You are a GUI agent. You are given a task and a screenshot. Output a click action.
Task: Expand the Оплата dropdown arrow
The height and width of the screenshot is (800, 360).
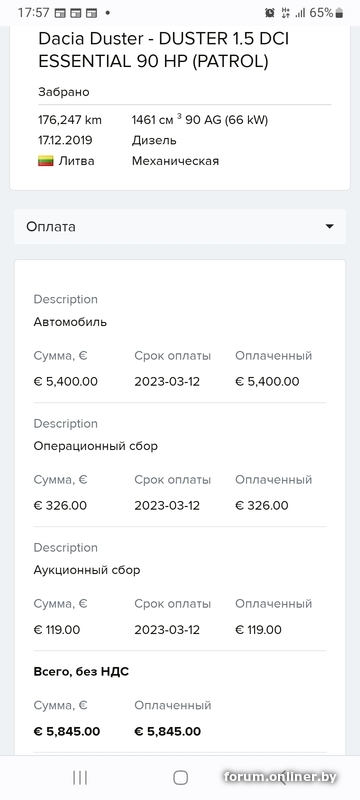coord(330,227)
